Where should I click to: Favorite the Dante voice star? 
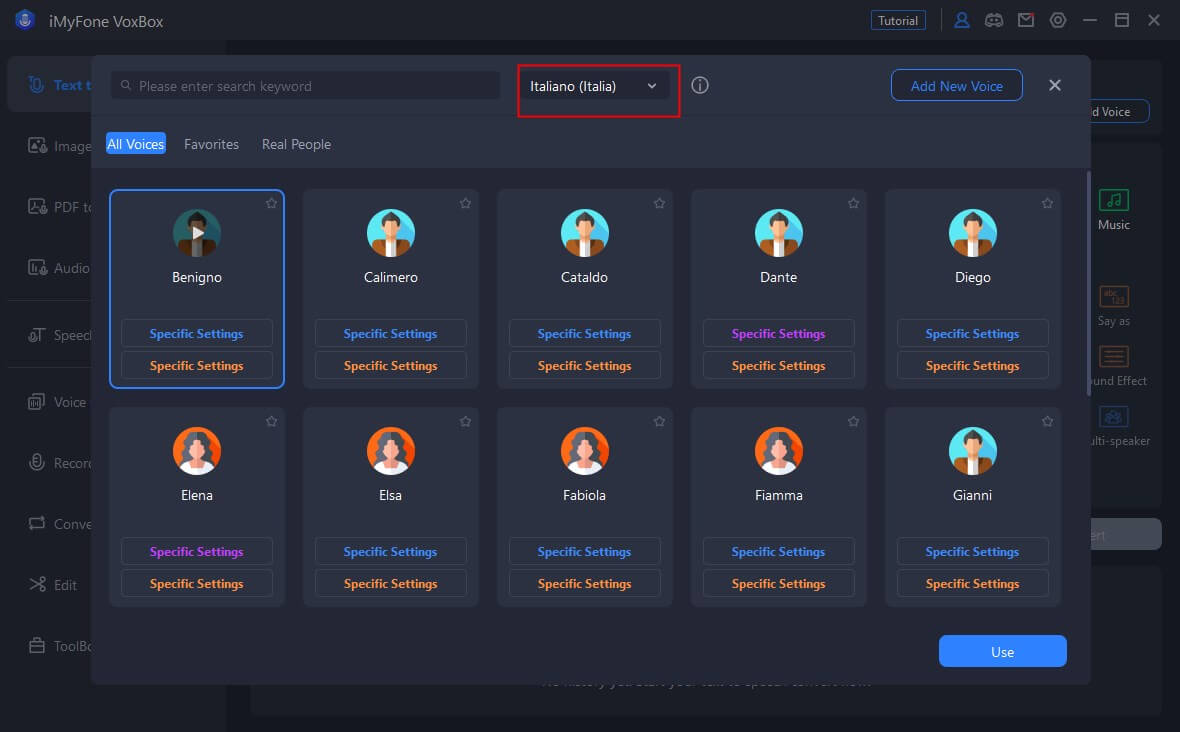(853, 203)
